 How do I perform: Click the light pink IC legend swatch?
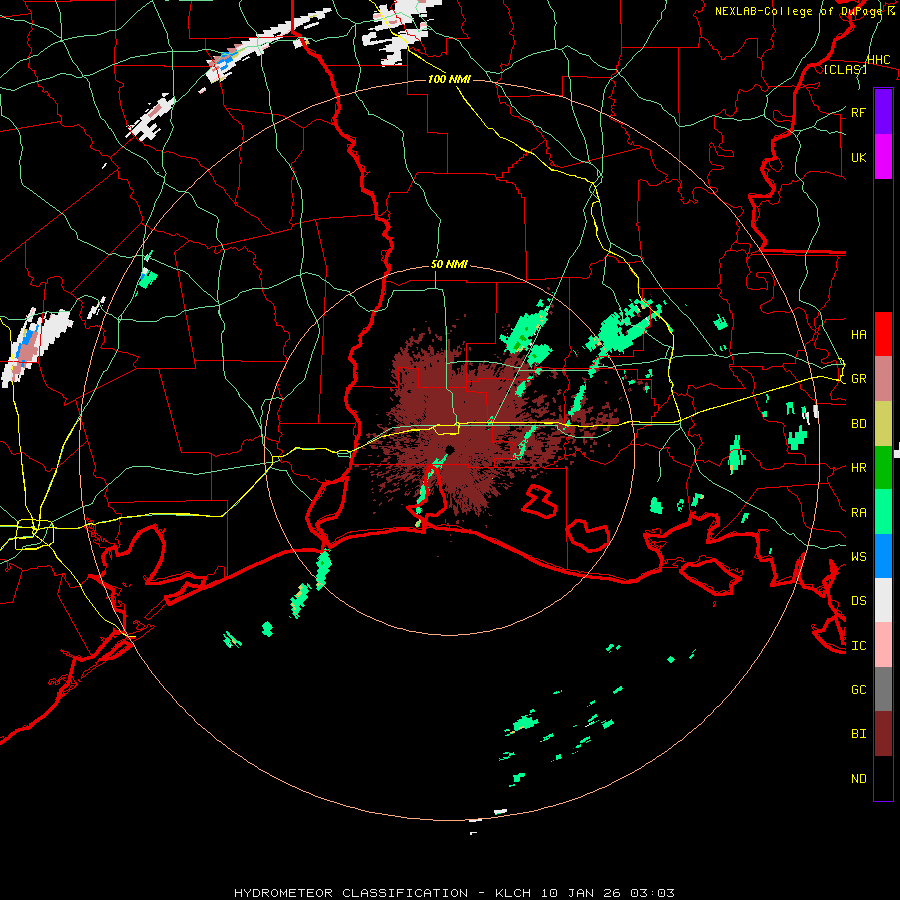[x=883, y=645]
